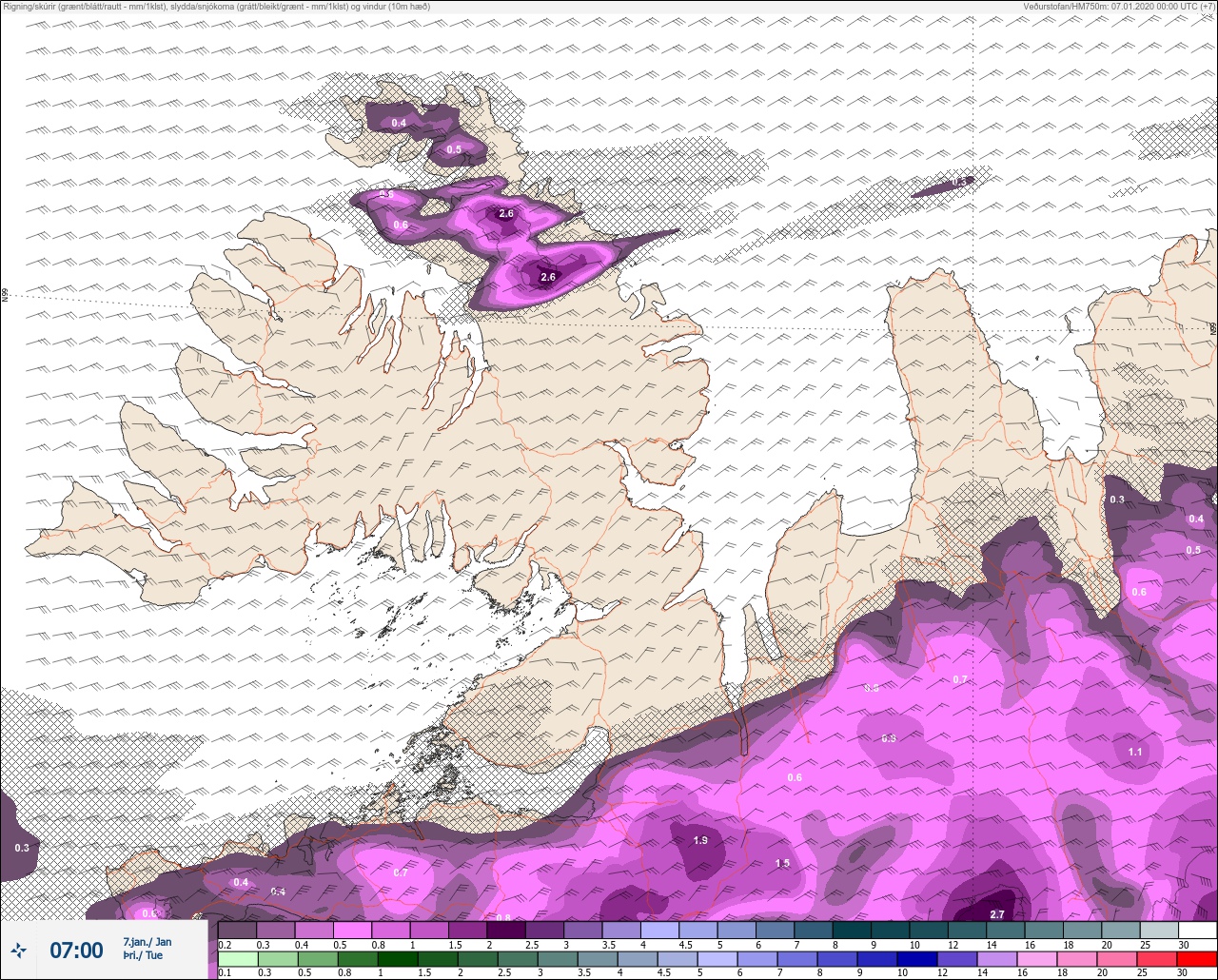This screenshot has width=1218, height=980.
Task: Click the 'Þri./ Tue' weekday label
Action: point(143,955)
